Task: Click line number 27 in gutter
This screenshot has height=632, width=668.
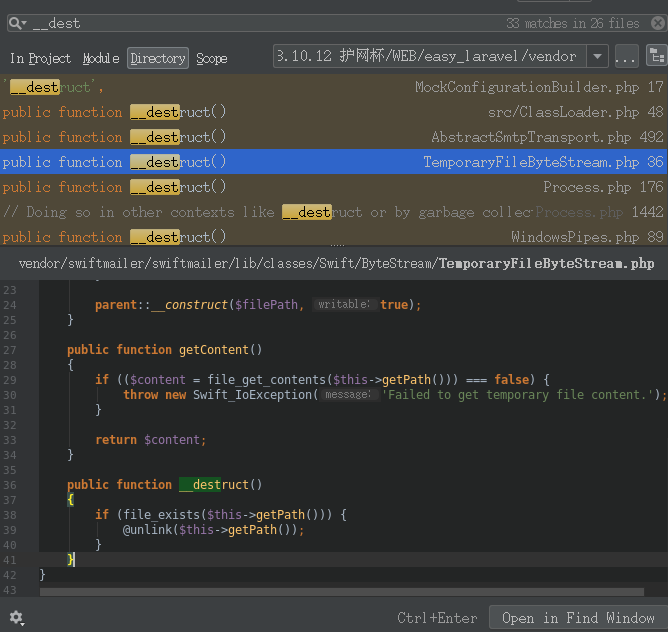Action: click(9, 350)
